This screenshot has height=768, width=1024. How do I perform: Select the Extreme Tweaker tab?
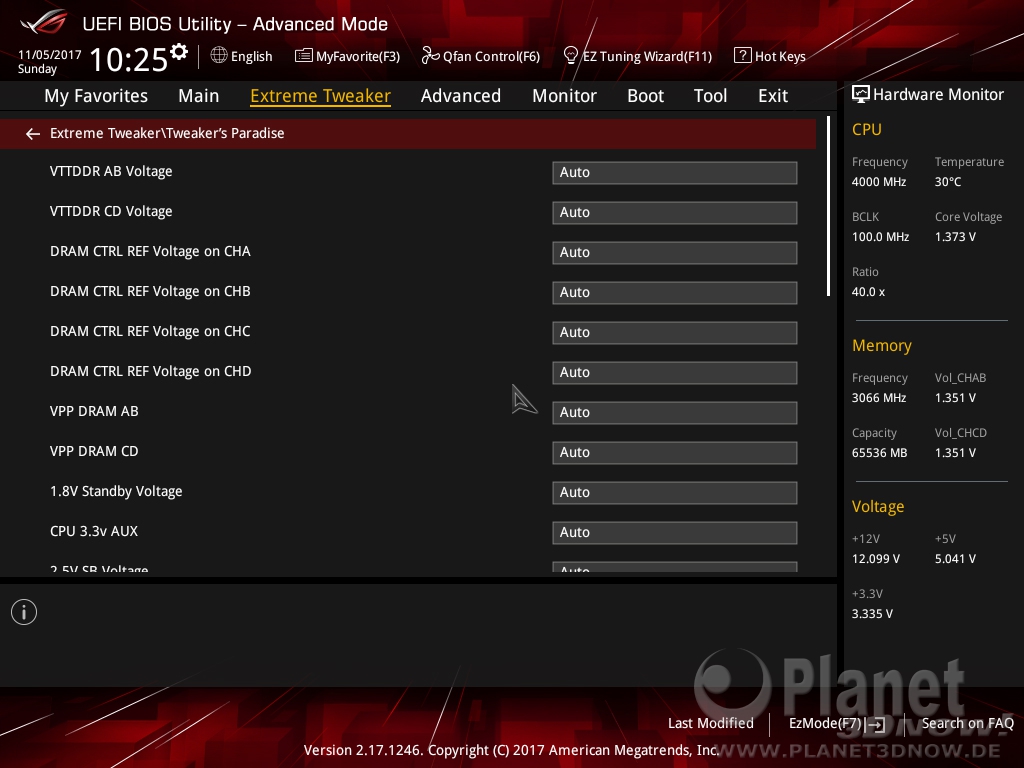321,96
